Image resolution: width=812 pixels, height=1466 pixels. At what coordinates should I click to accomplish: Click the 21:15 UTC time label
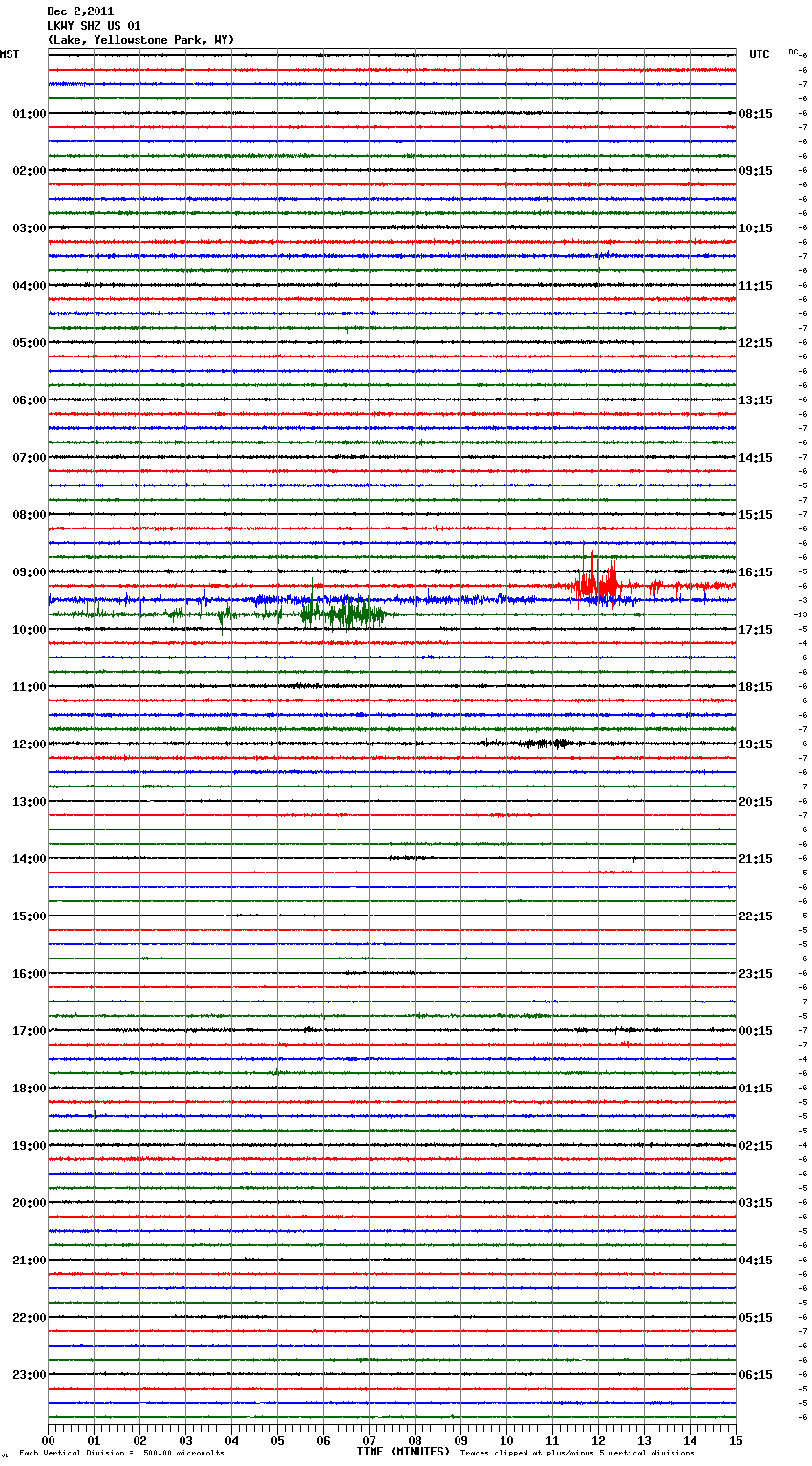[756, 859]
